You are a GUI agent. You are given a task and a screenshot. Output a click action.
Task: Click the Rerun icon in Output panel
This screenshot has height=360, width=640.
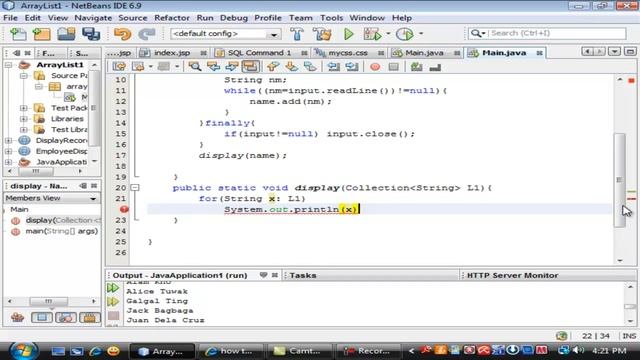click(113, 288)
